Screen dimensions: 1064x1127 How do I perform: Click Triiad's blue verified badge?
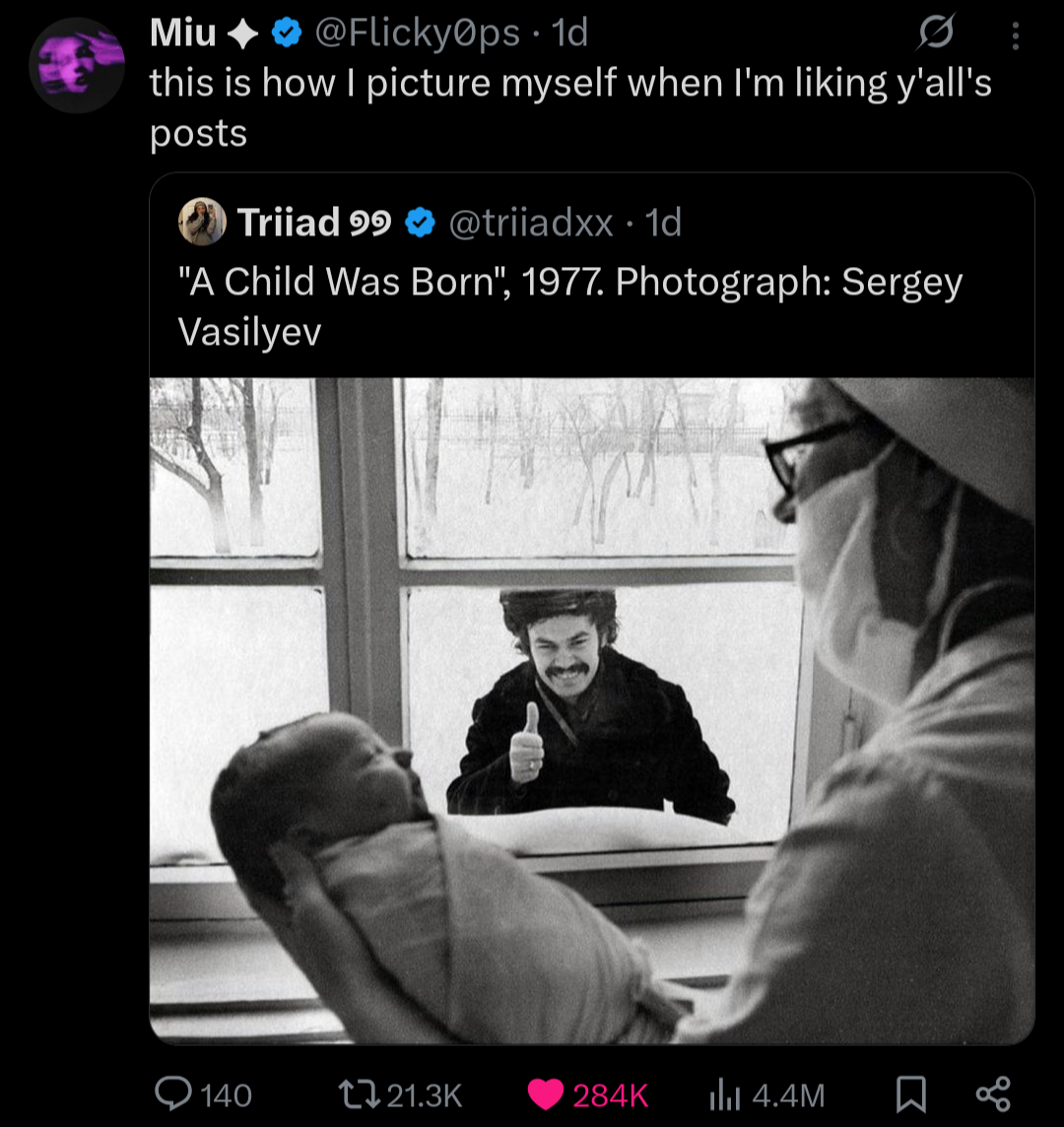422,224
